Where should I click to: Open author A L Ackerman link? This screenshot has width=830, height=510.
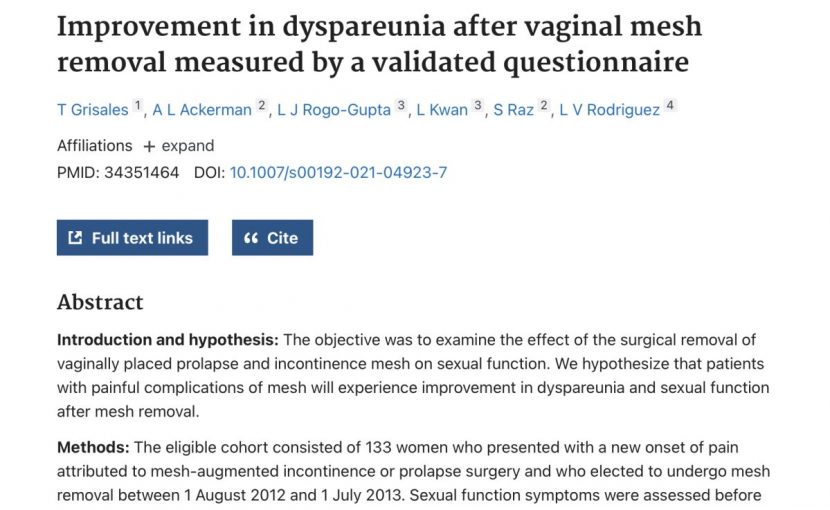202,110
